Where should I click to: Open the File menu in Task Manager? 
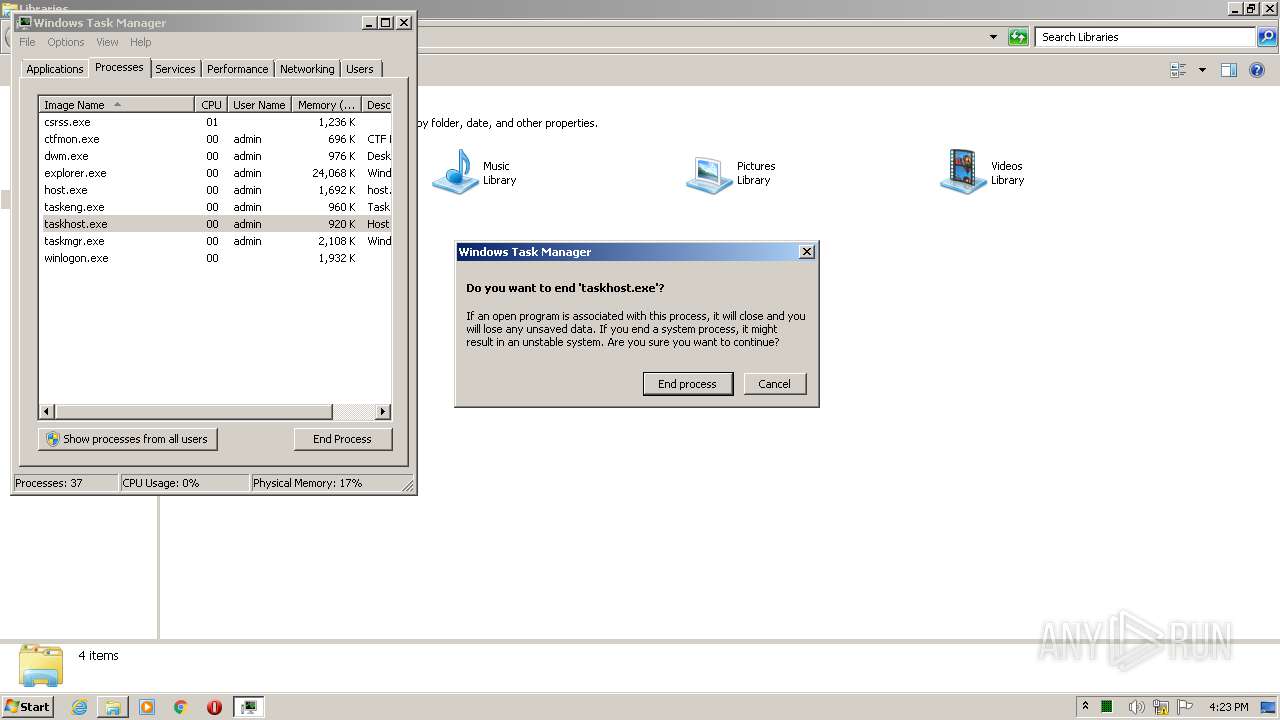pyautogui.click(x=27, y=42)
